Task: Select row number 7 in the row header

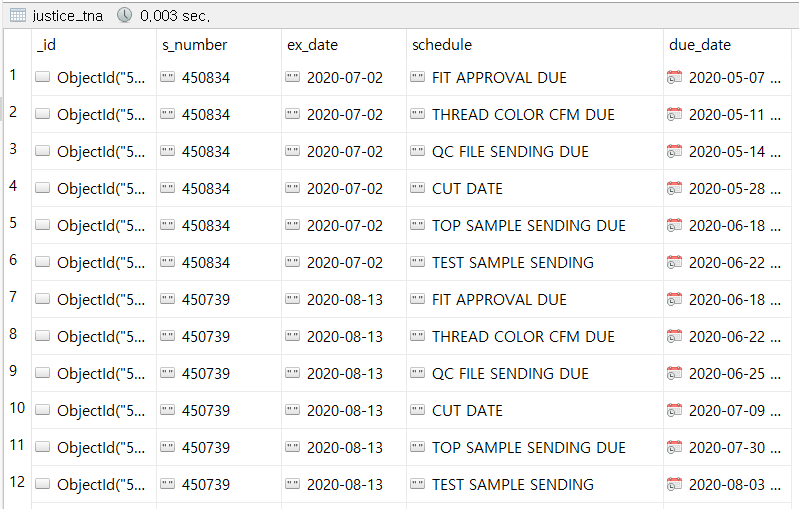Action: [13, 297]
